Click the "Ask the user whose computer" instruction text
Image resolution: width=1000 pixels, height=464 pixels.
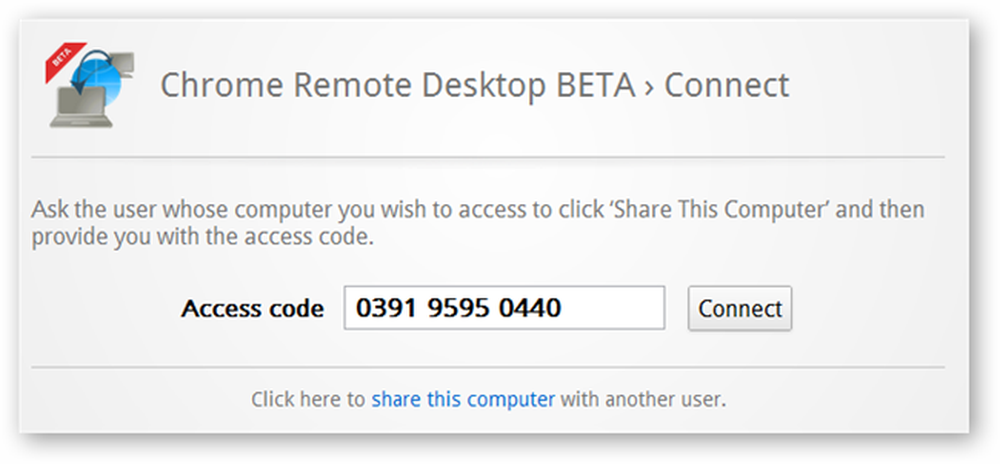(181, 210)
